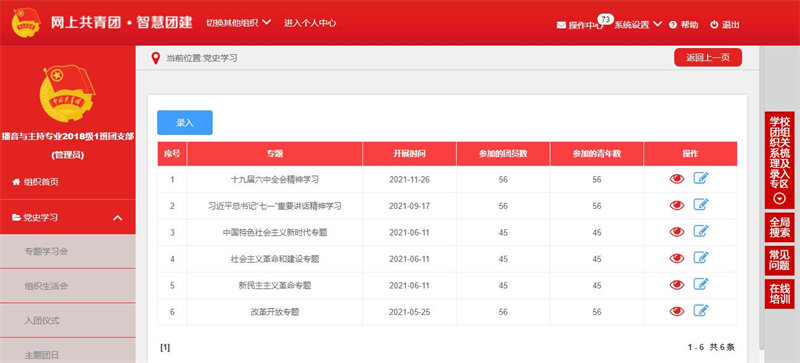Click the 返回上一页 button
Viewport: 800px width, 363px height.
(708, 58)
